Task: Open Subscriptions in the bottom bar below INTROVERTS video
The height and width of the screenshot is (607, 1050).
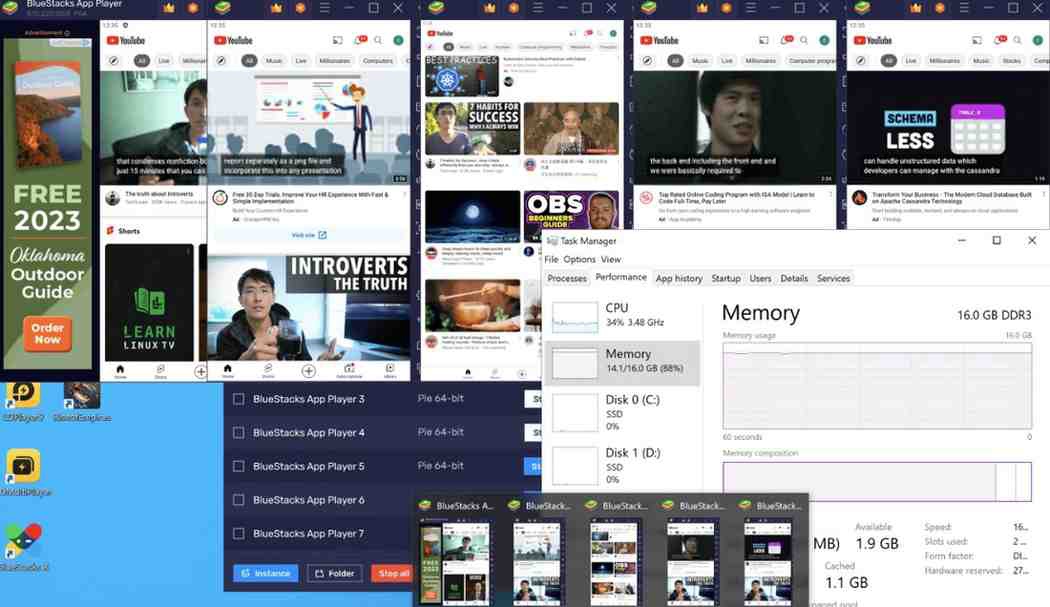Action: [350, 370]
